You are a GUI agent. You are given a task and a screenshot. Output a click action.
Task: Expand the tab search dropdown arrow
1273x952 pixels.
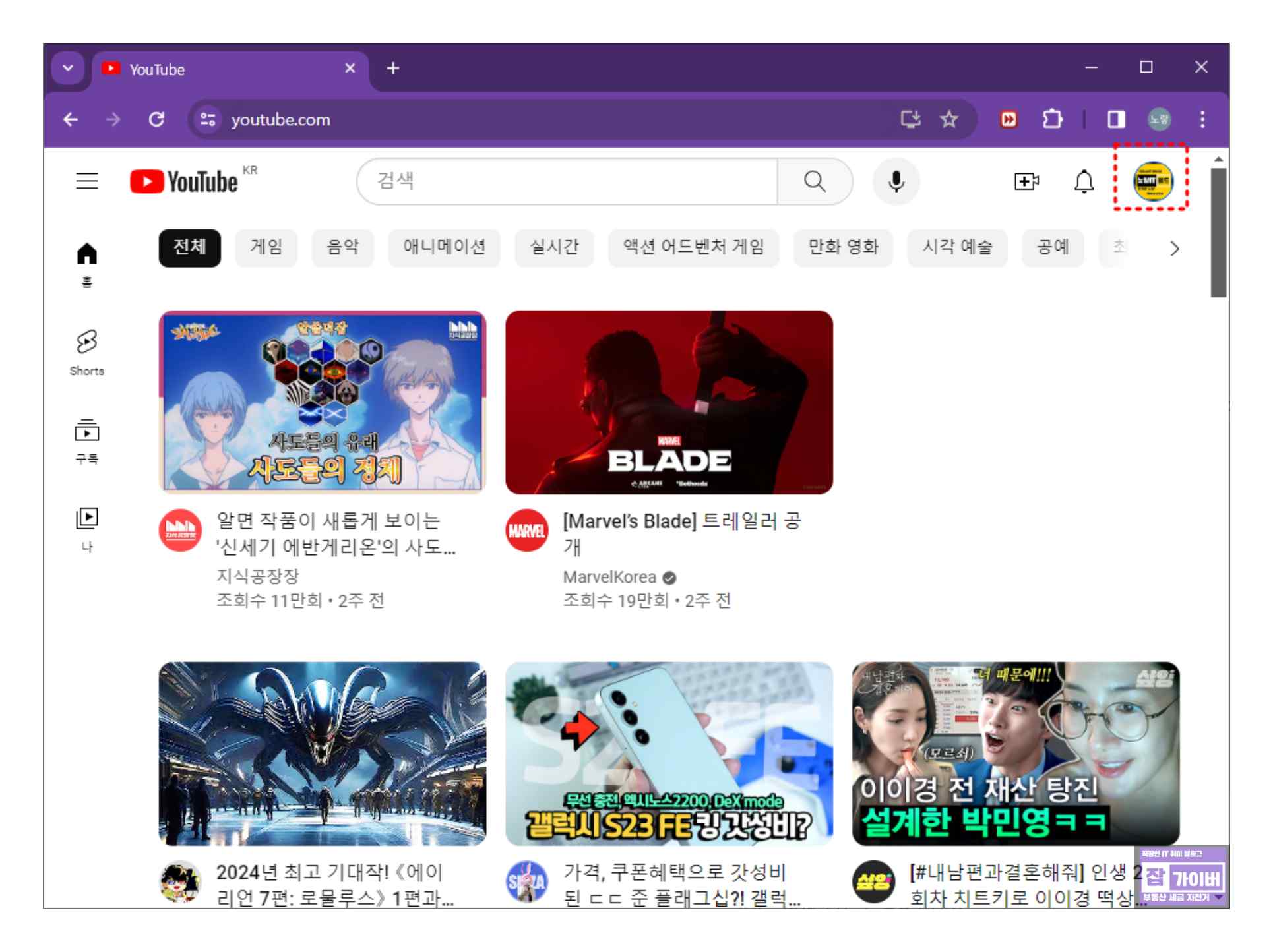point(68,68)
